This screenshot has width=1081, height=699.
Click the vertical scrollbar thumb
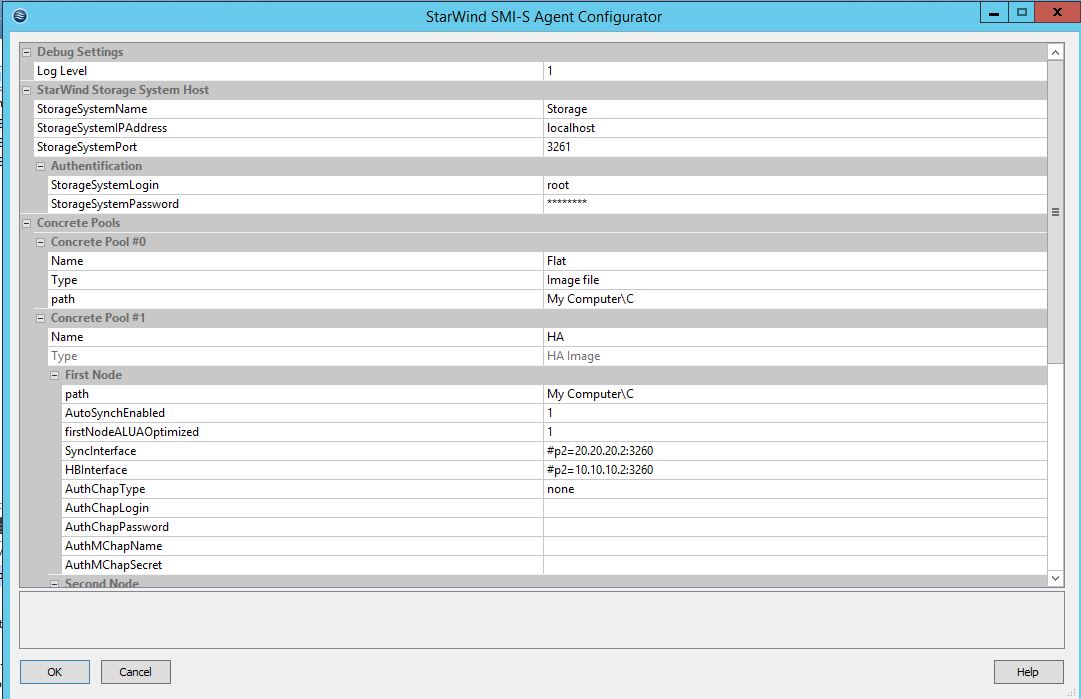(1055, 212)
